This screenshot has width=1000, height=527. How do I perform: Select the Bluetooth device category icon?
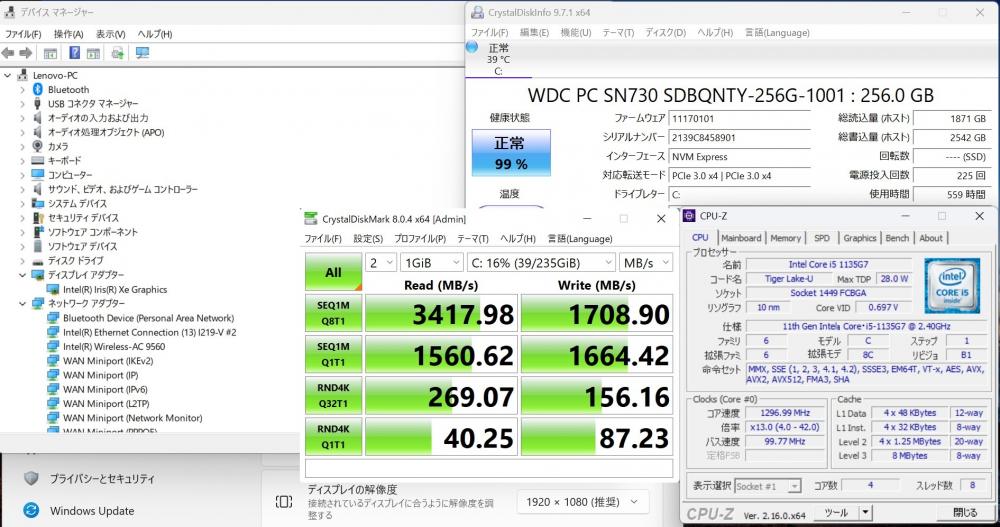(x=38, y=89)
